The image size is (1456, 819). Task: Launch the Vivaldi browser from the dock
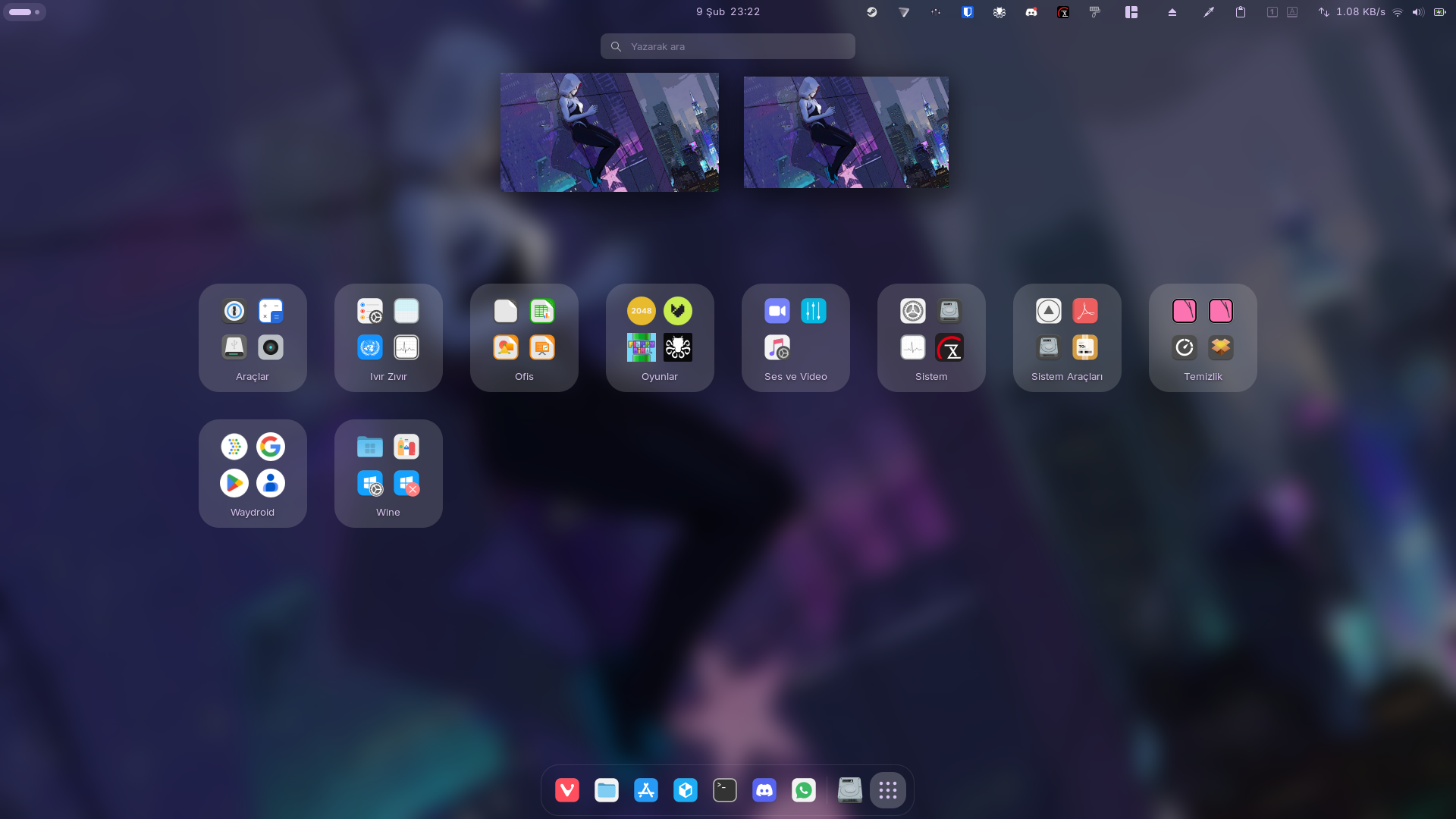click(567, 790)
